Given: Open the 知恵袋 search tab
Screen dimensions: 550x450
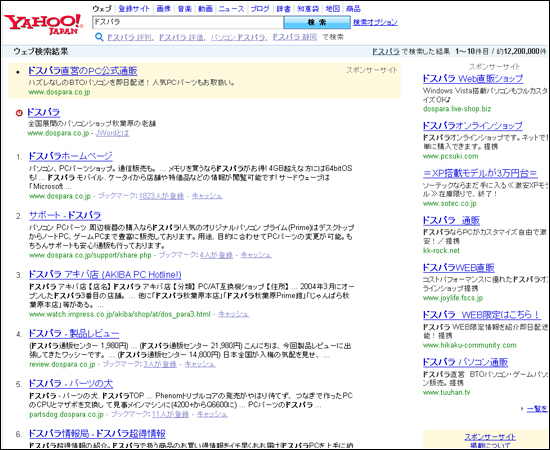Looking at the screenshot, I should pyautogui.click(x=308, y=9).
